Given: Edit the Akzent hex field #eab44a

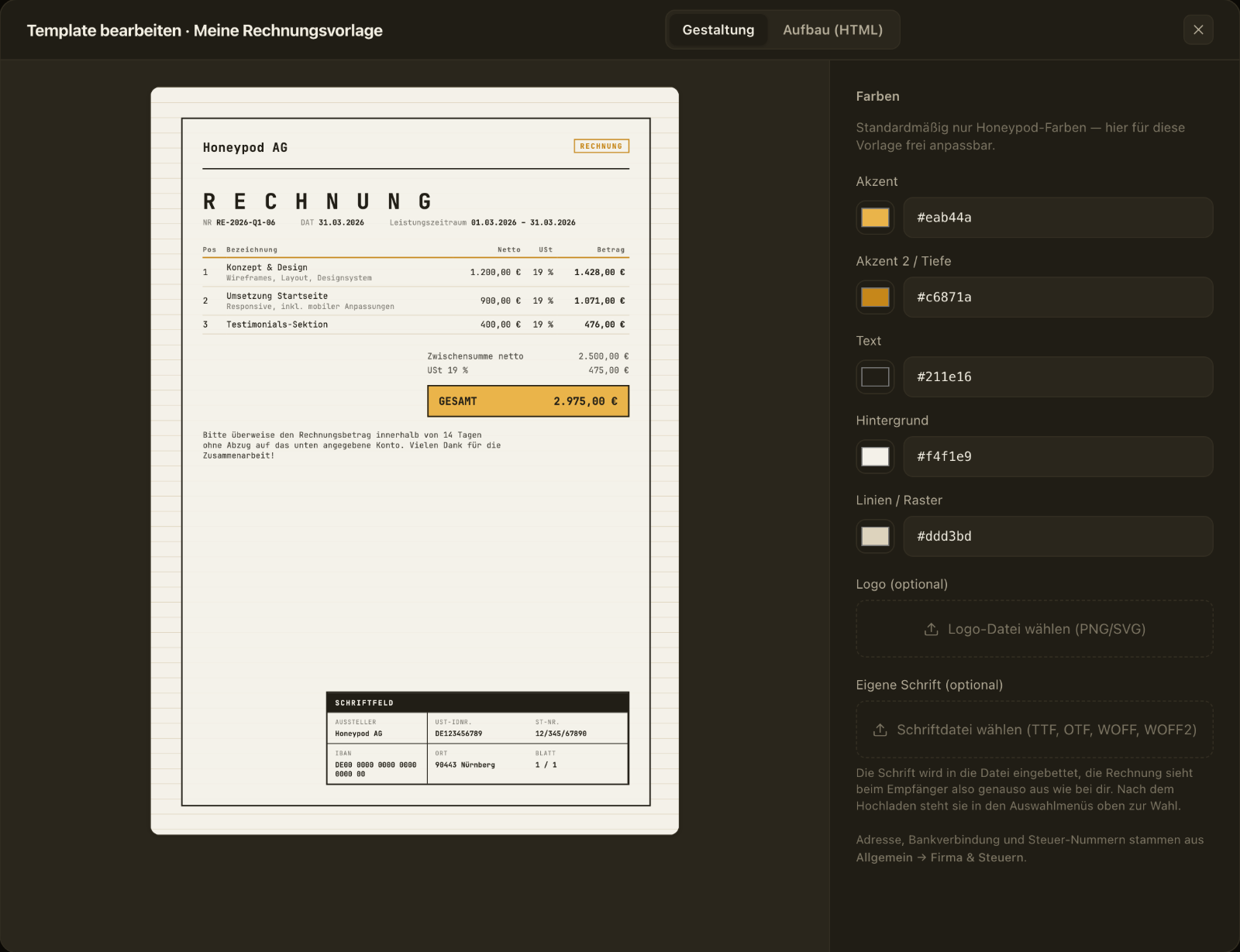Looking at the screenshot, I should [x=1058, y=218].
